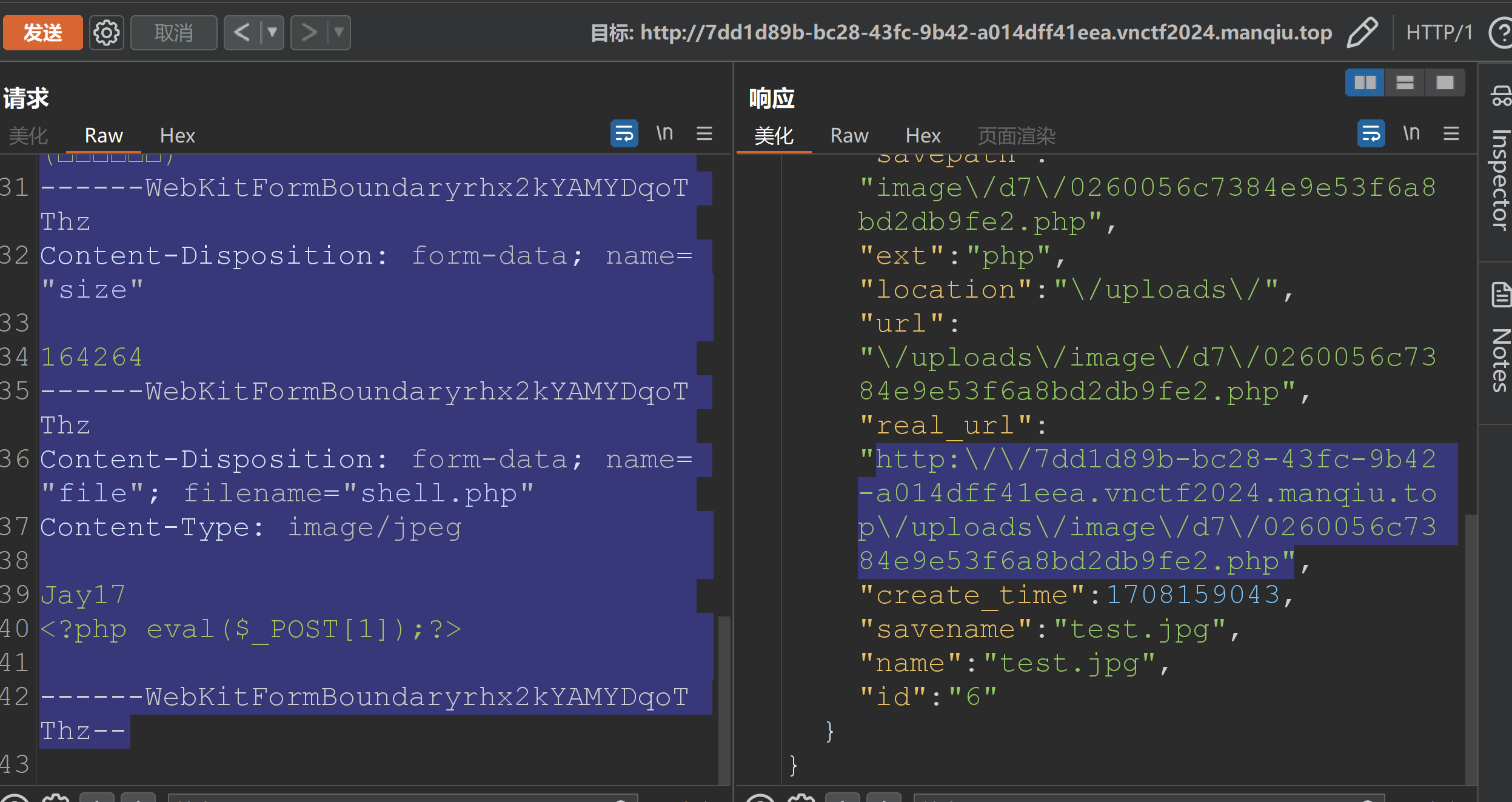1512x802 pixels.
Task: Open response 页面渲染 render tab
Action: (1017, 135)
